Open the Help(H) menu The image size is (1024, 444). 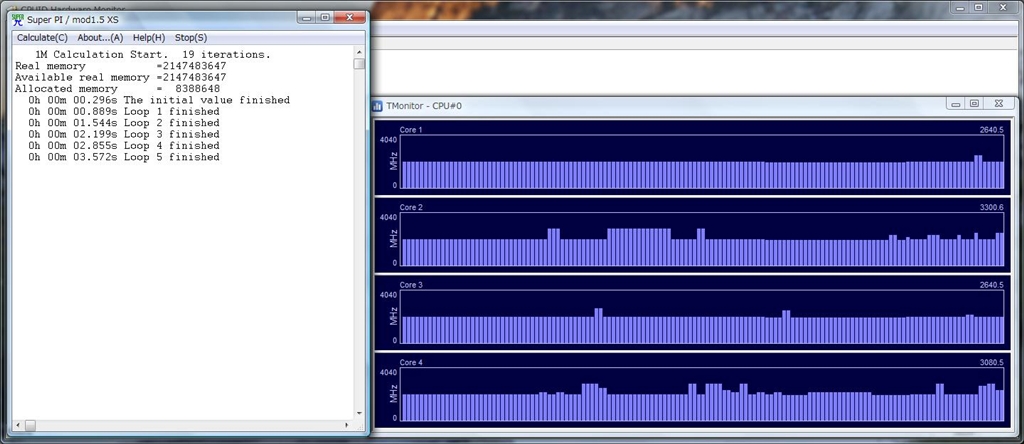[x=149, y=37]
